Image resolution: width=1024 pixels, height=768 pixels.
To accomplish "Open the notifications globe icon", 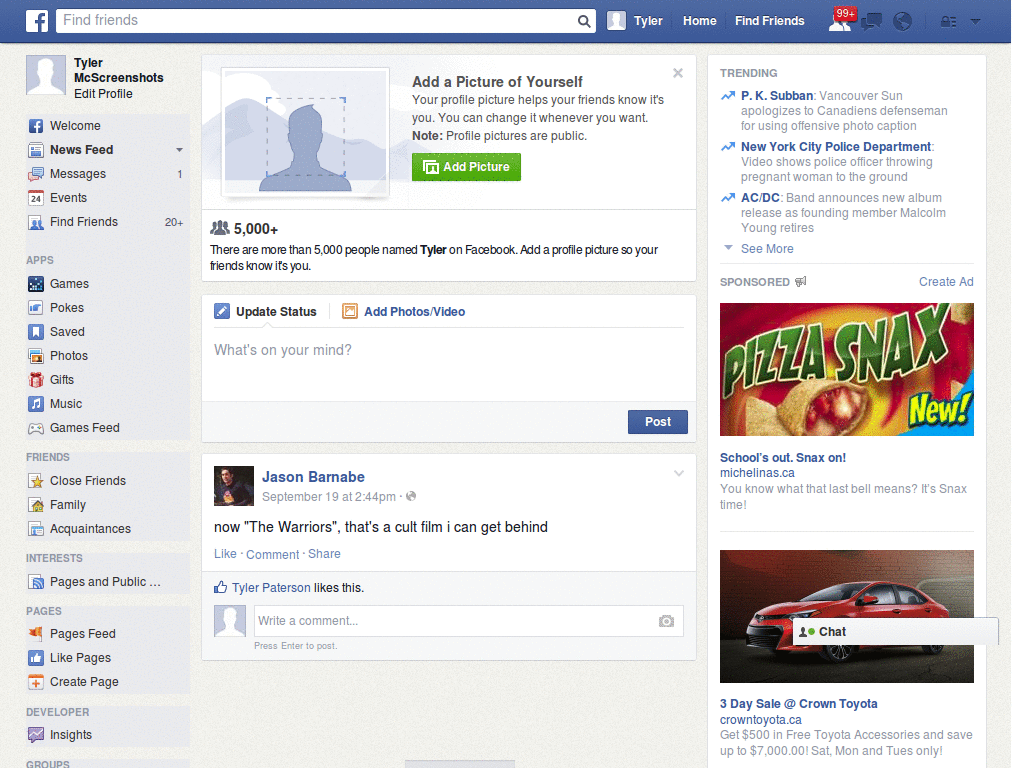I will coord(903,22).
